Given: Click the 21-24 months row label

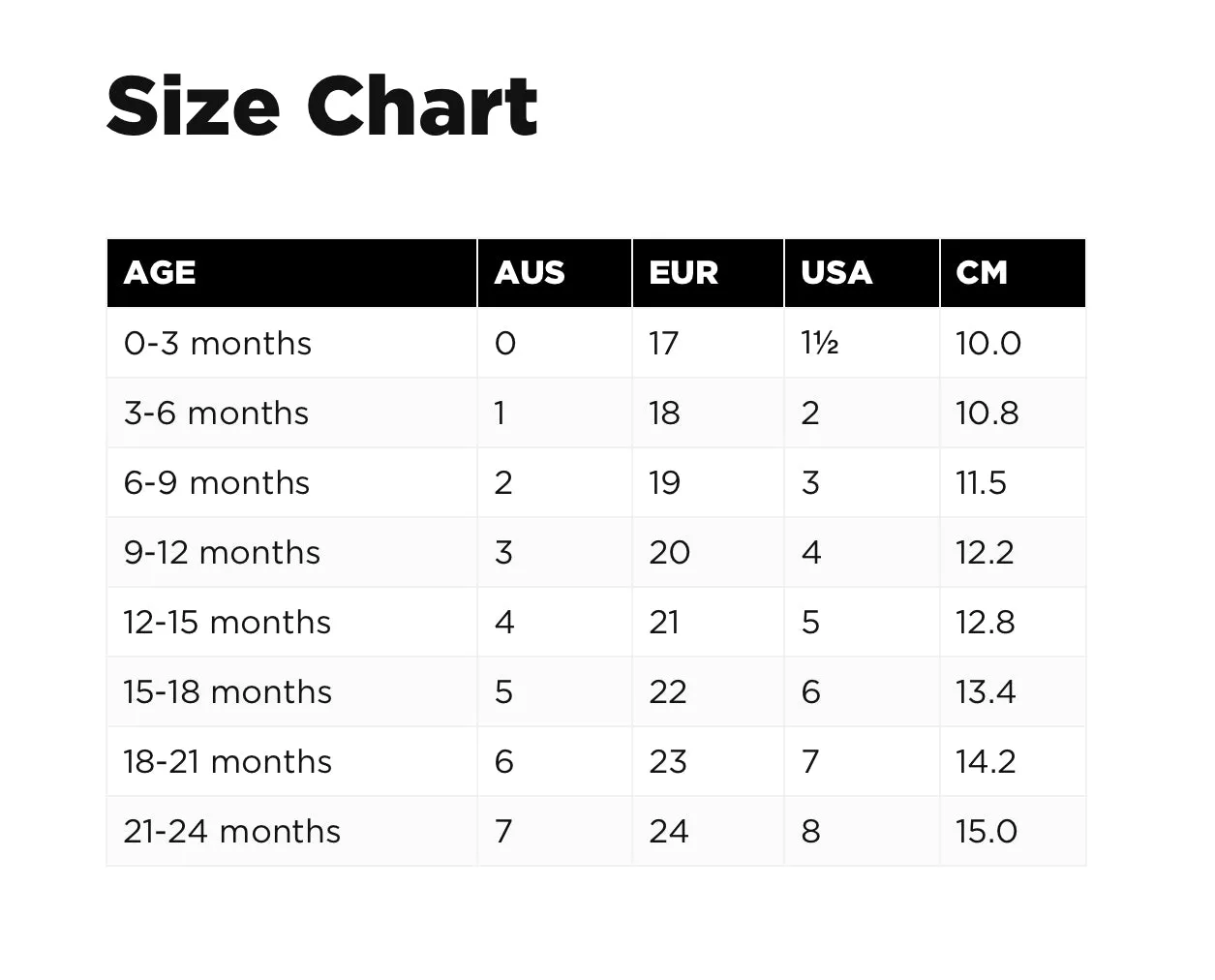Looking at the screenshot, I should pos(232,831).
